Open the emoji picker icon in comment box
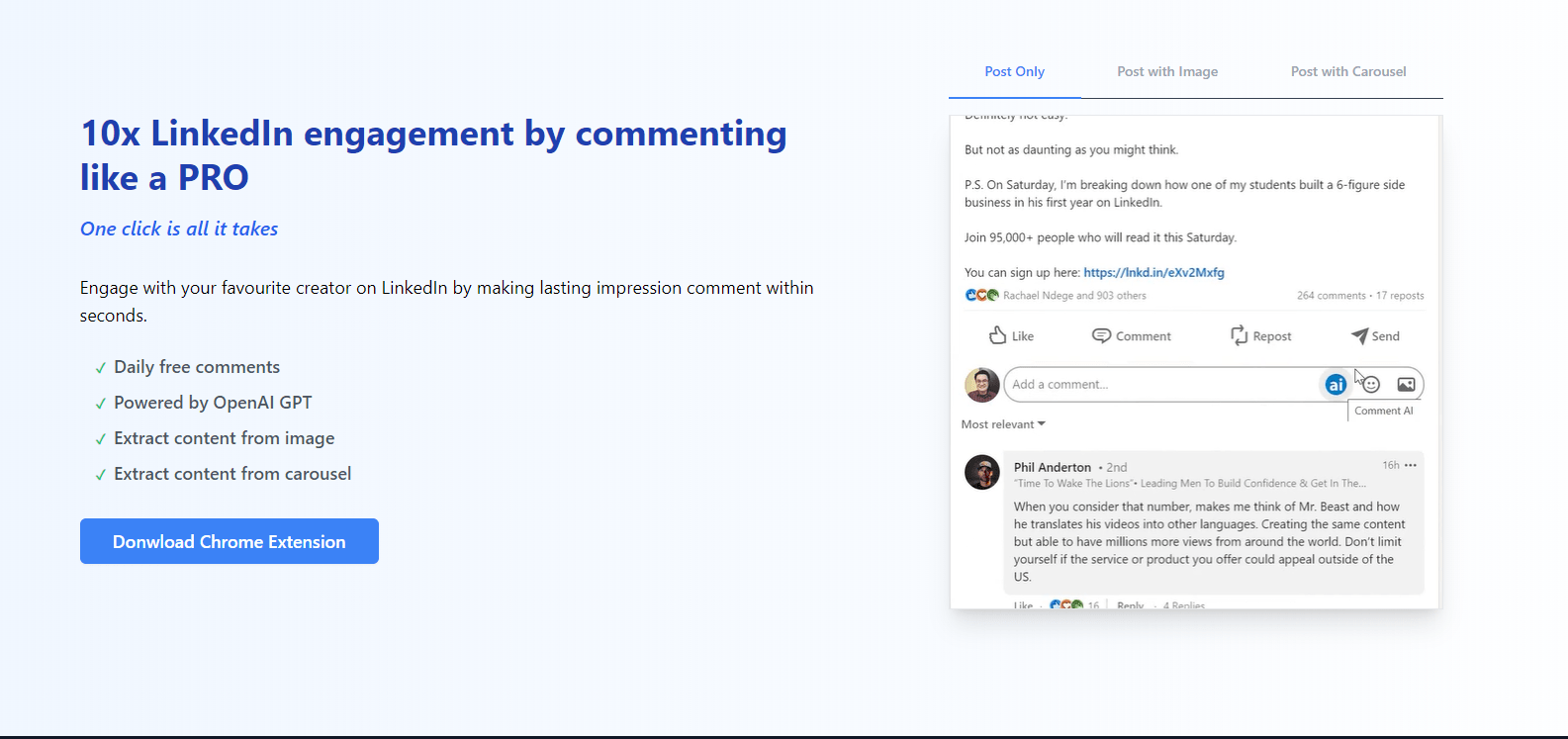The height and width of the screenshot is (739, 1568). (x=1371, y=385)
